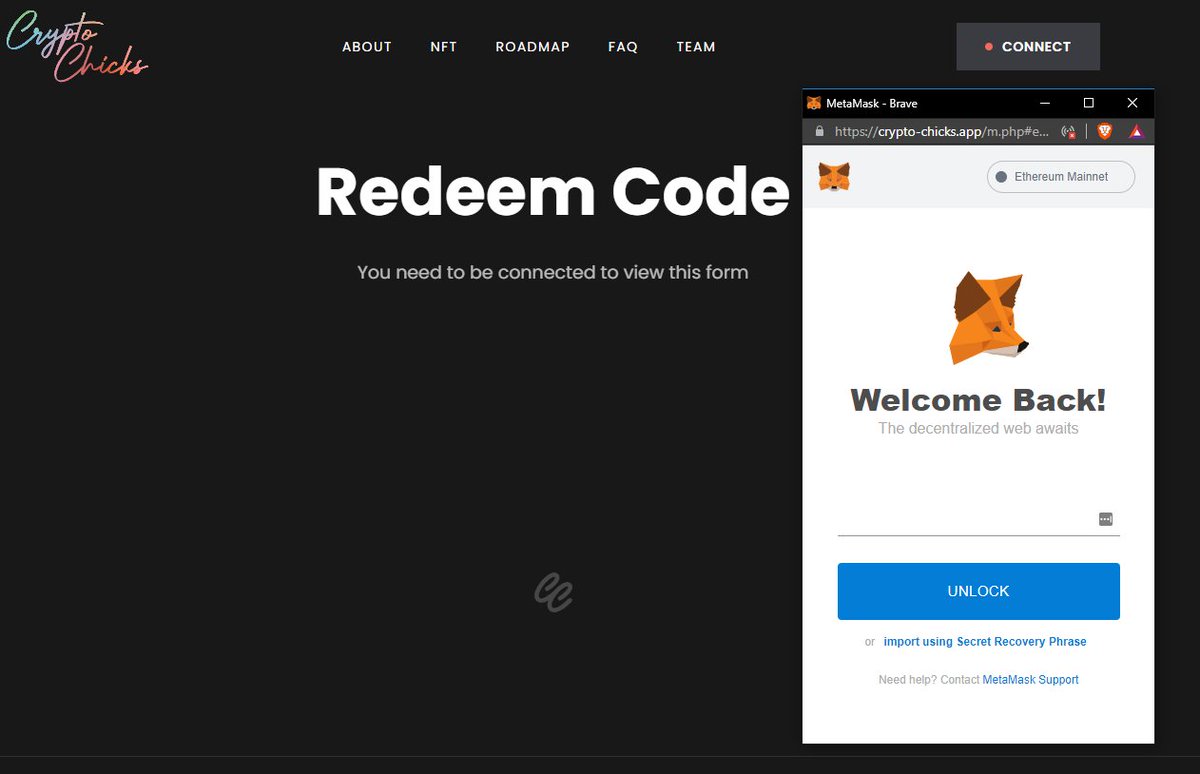The image size is (1200, 774).
Task: Click the gray network status circle
Action: click(x=1001, y=177)
